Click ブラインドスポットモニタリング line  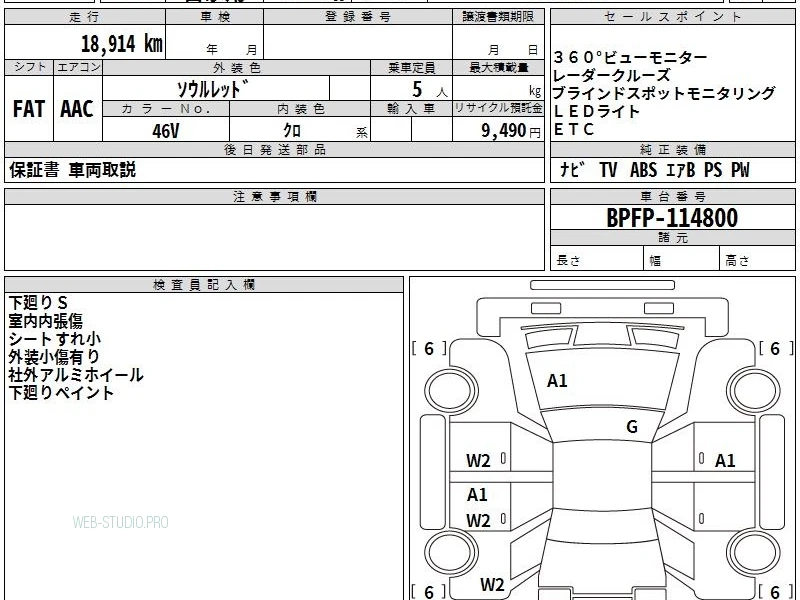[664, 93]
